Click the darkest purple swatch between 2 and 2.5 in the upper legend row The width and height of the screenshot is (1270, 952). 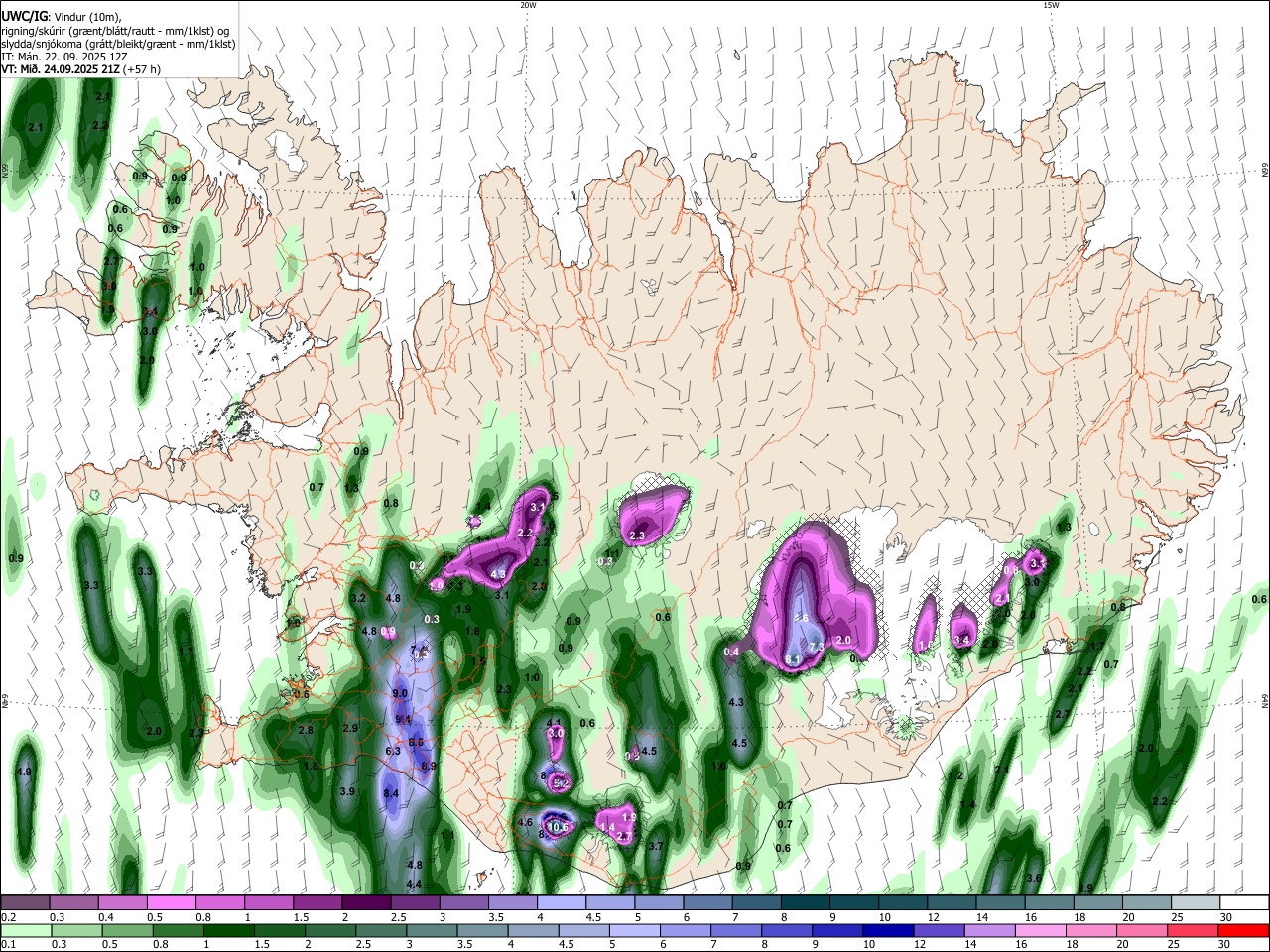coord(366,903)
